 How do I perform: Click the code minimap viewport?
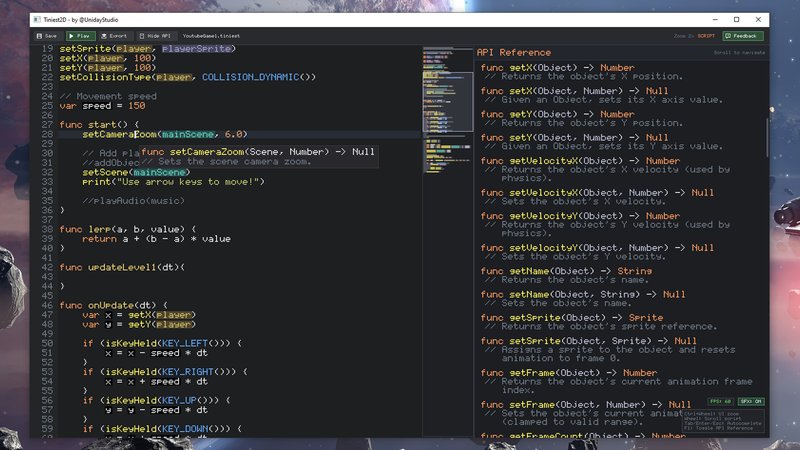[x=447, y=102]
